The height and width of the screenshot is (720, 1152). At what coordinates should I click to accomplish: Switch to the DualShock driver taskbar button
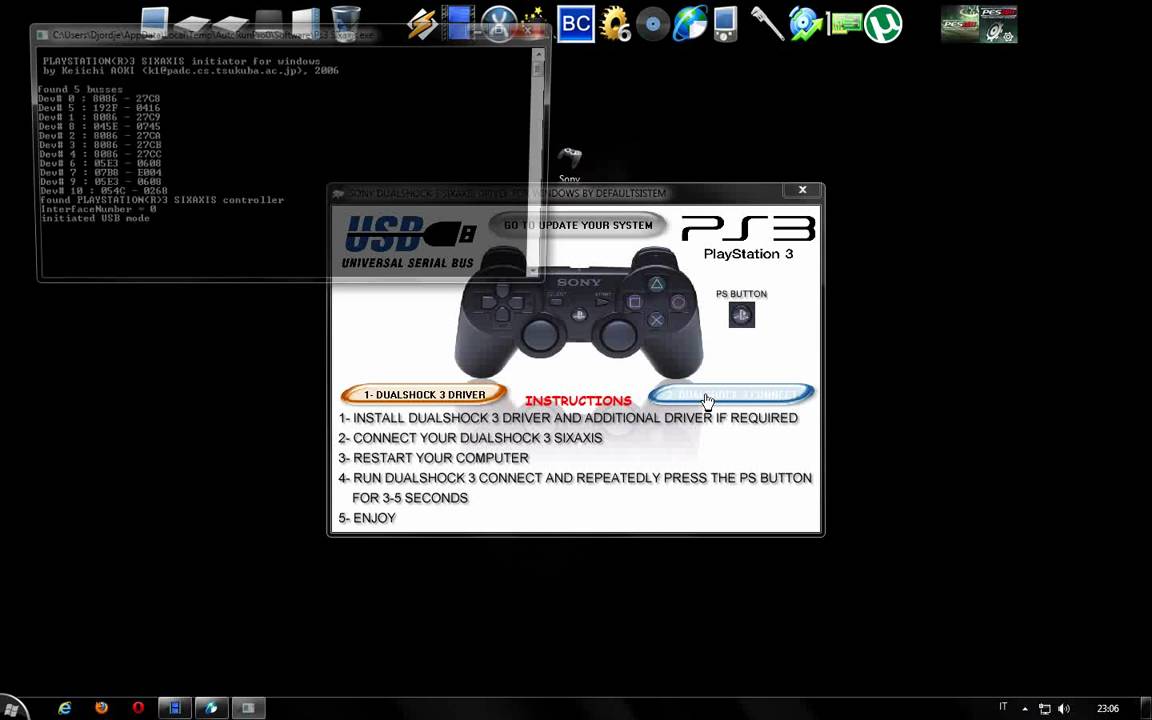[x=212, y=708]
